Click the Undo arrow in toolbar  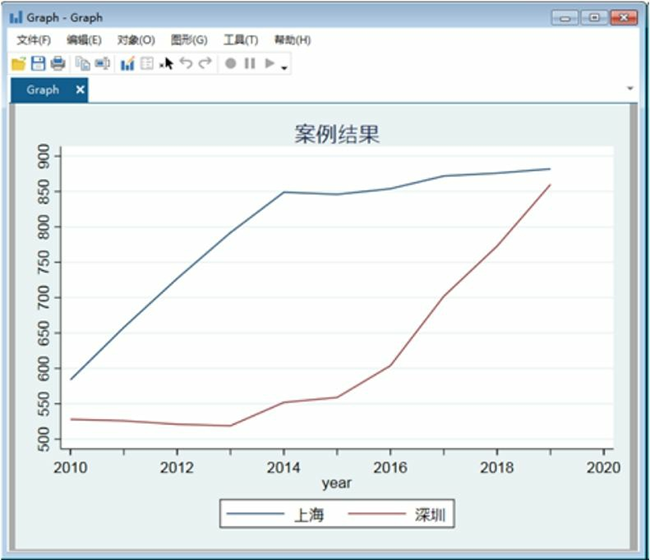(186, 64)
